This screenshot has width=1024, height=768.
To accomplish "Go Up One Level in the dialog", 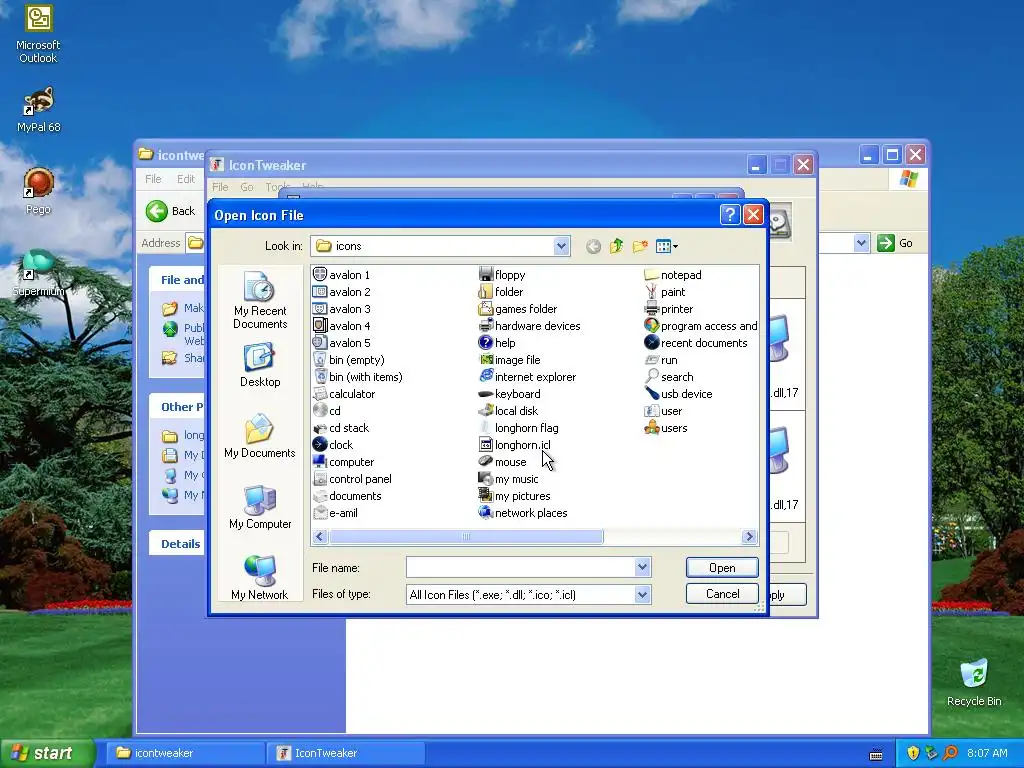I will pos(616,246).
